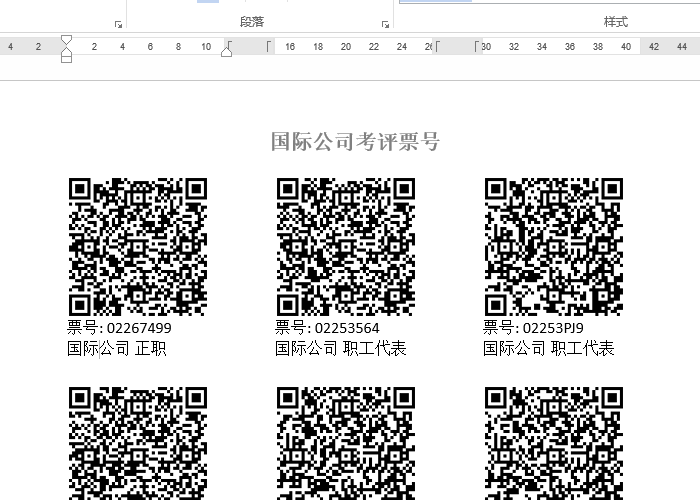
Task: Select the QR code above ticket 02267499
Action: pyautogui.click(x=138, y=246)
